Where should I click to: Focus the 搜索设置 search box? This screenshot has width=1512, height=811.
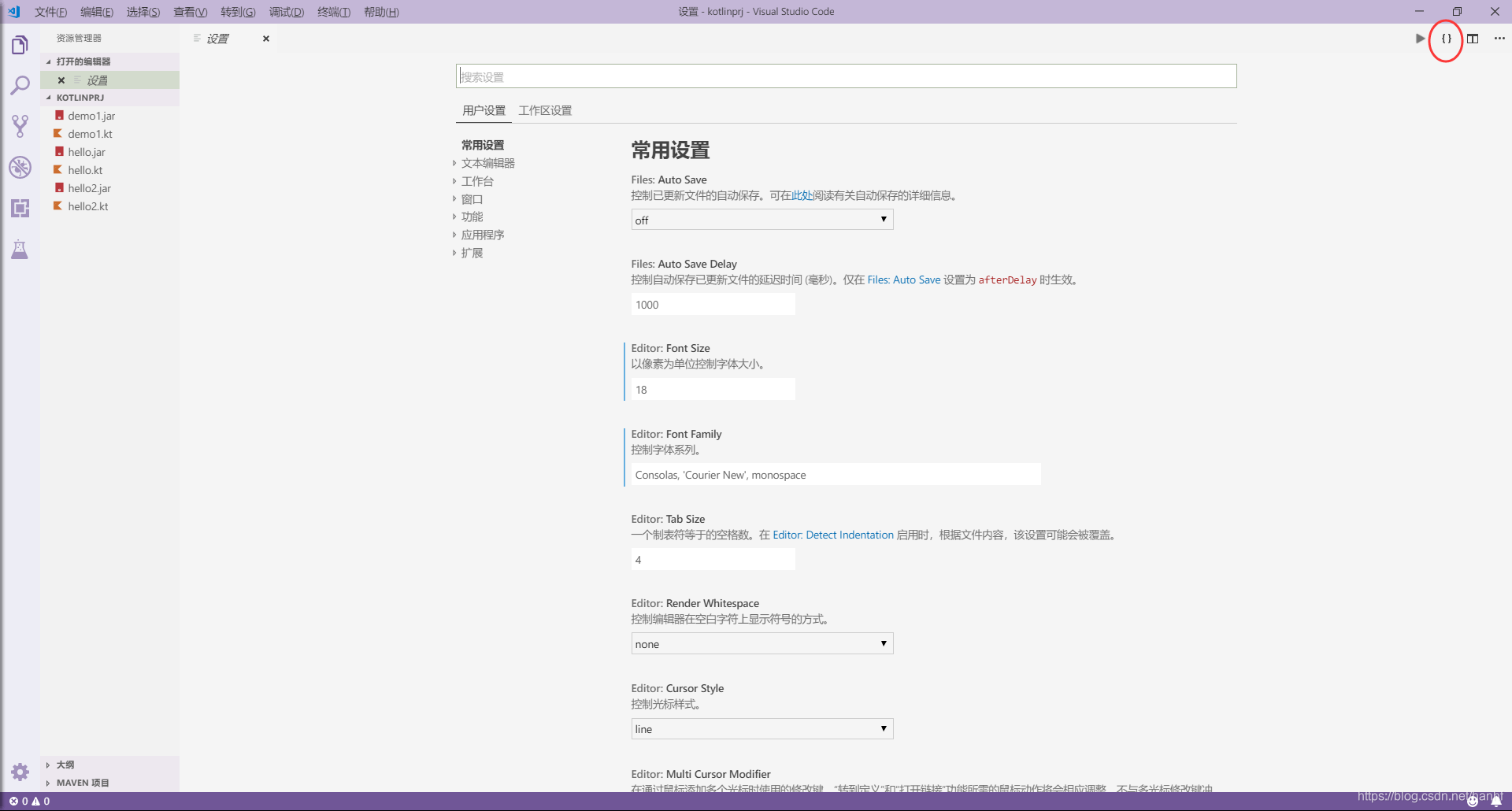pos(847,76)
